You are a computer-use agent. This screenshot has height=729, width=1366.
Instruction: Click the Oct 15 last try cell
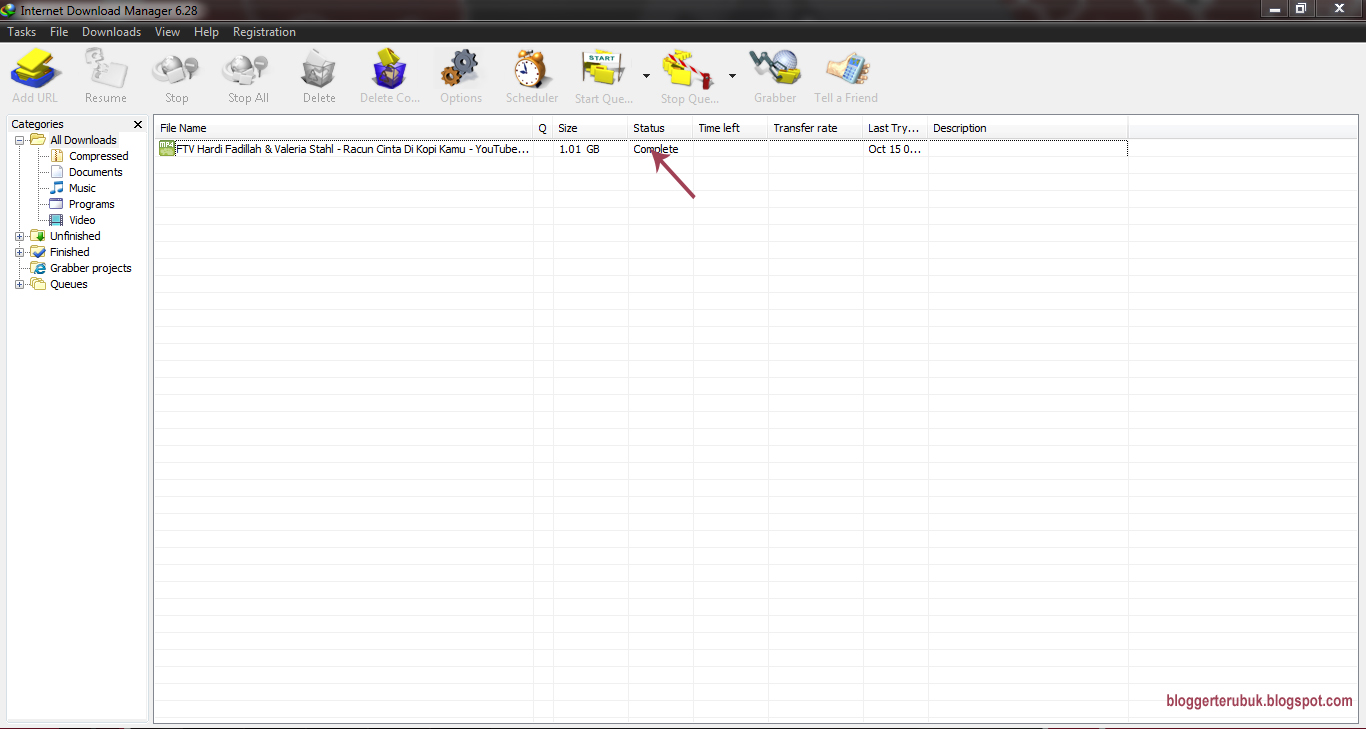(x=895, y=149)
